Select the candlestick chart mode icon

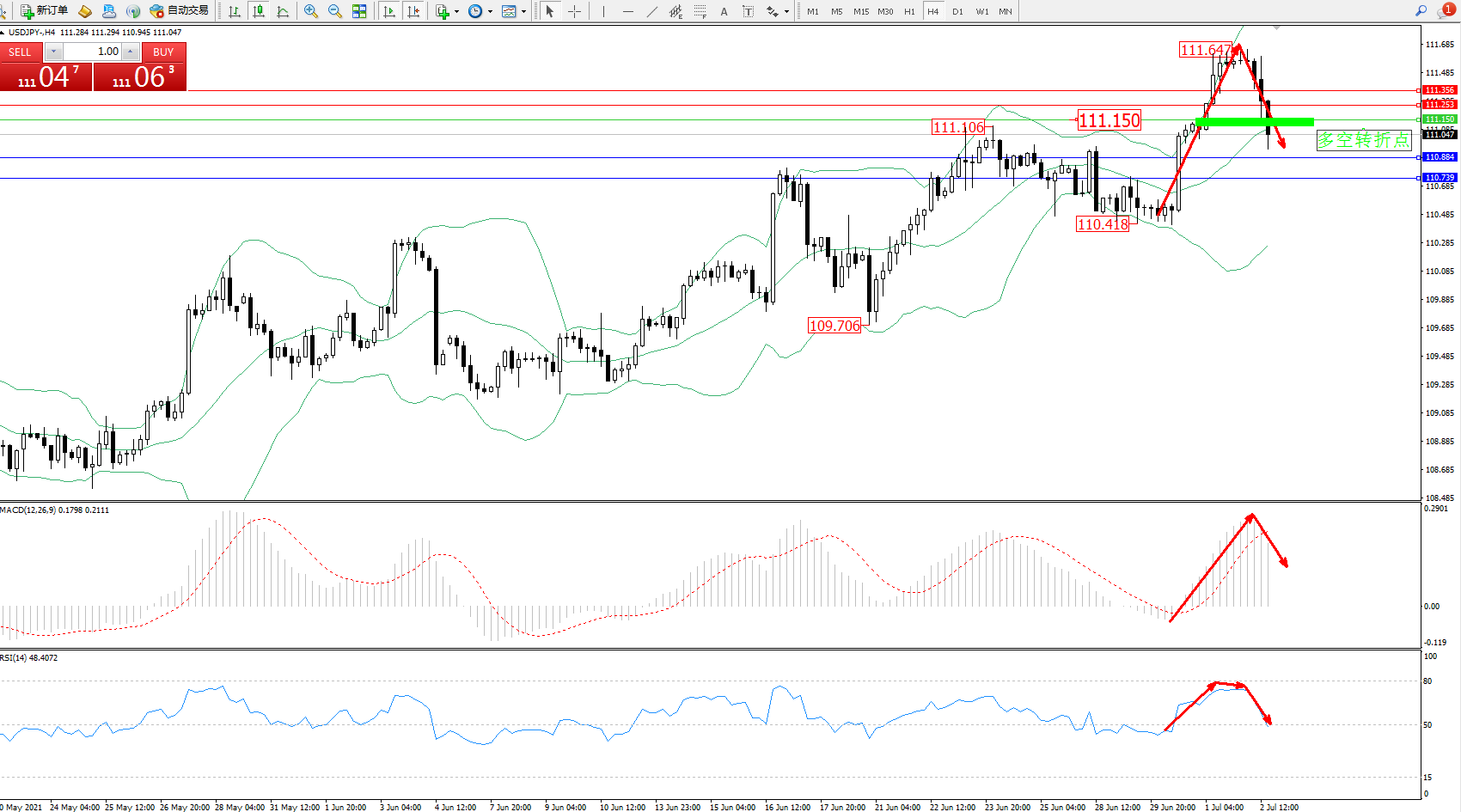point(258,11)
